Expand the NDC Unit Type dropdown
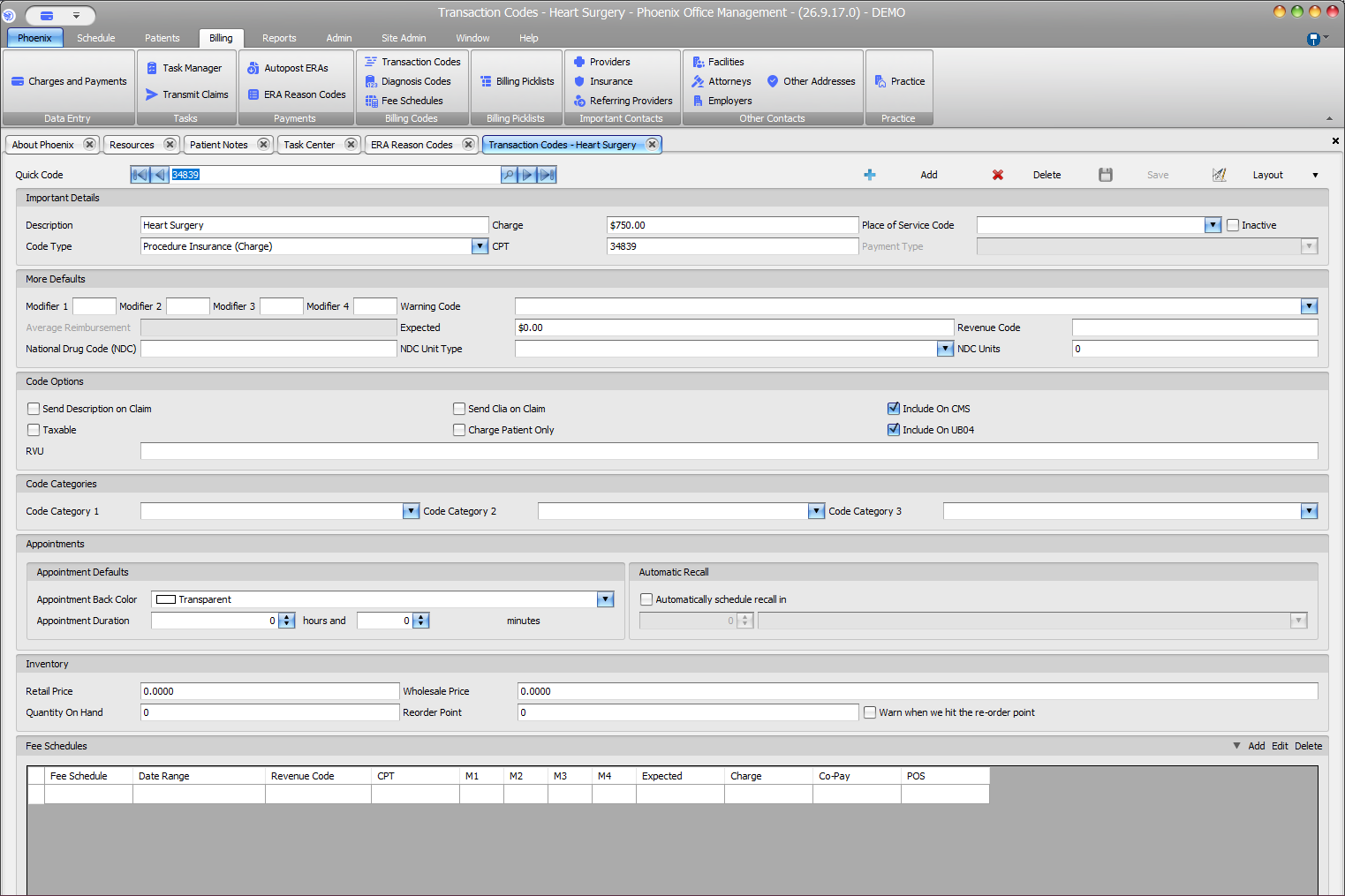Viewport: 1345px width, 896px height. 945,349
